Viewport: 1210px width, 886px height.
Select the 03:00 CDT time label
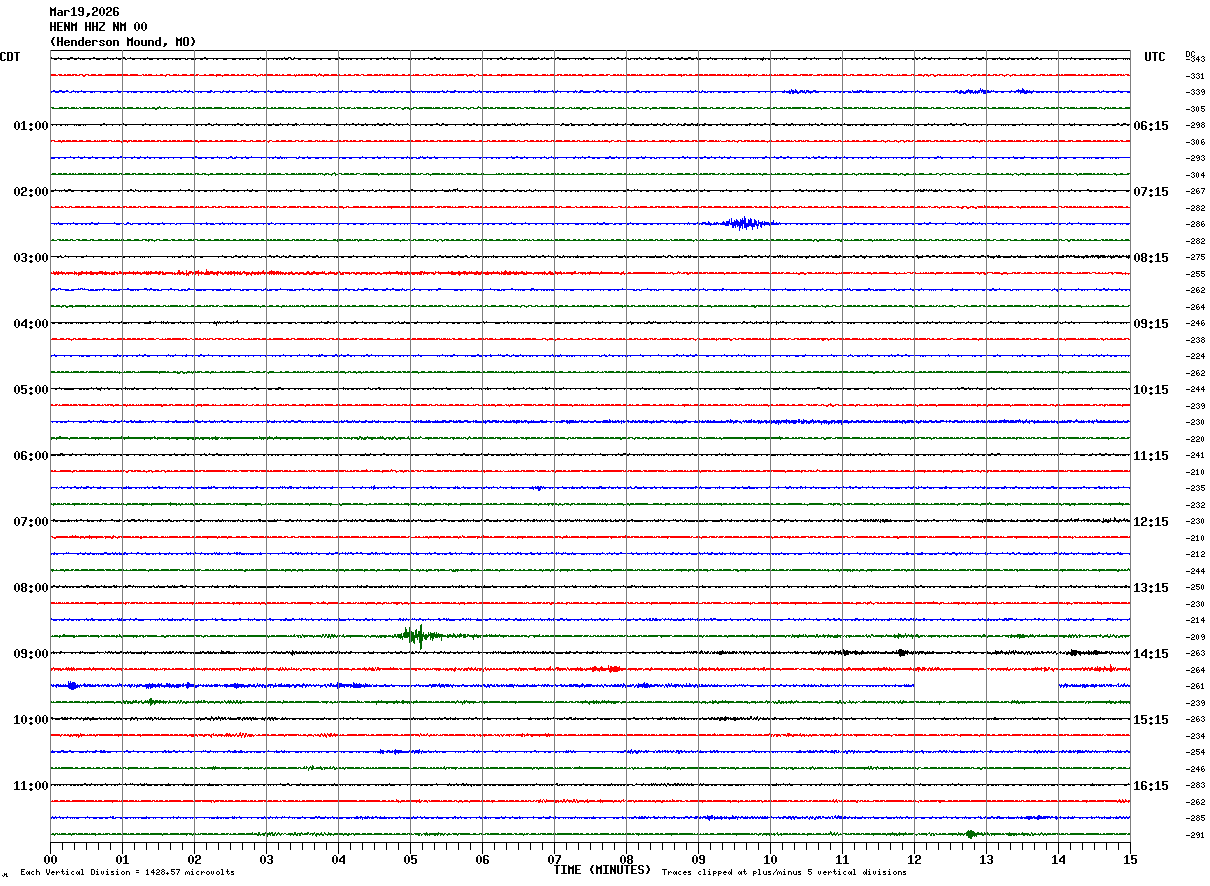(x=30, y=258)
